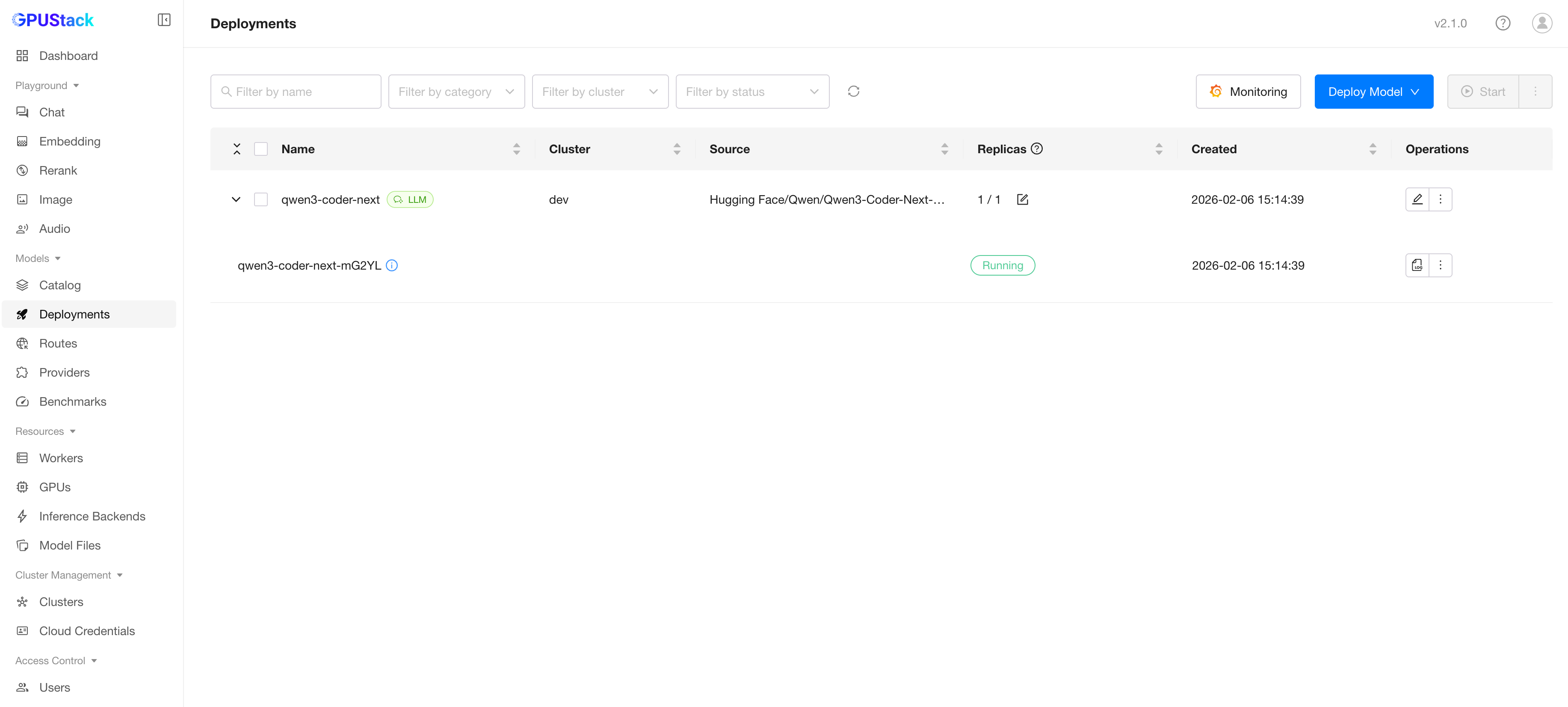Viewport: 1568px width, 707px height.
Task: Expand the Deploy Model dropdown button
Action: point(1373,92)
